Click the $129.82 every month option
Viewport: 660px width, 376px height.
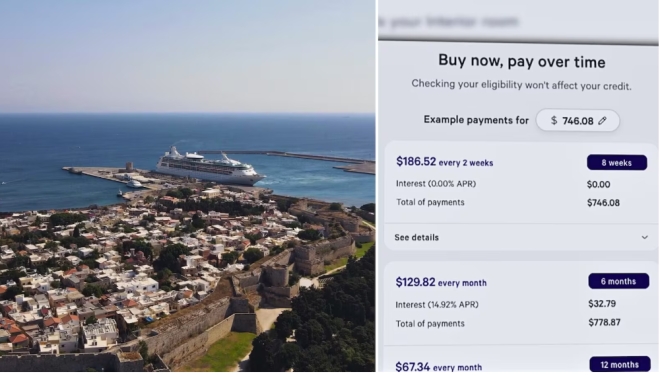pyautogui.click(x=441, y=282)
